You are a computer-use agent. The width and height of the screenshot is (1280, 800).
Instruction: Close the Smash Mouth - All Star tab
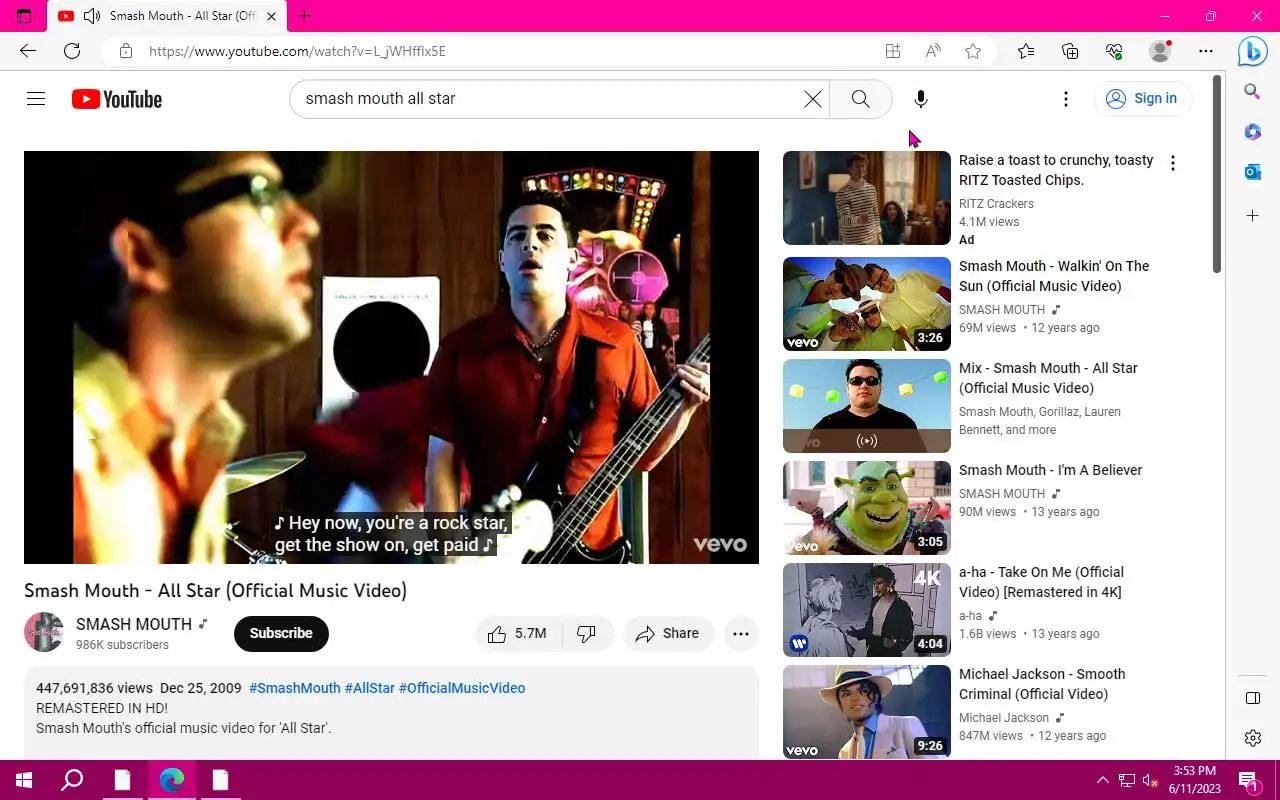point(271,16)
